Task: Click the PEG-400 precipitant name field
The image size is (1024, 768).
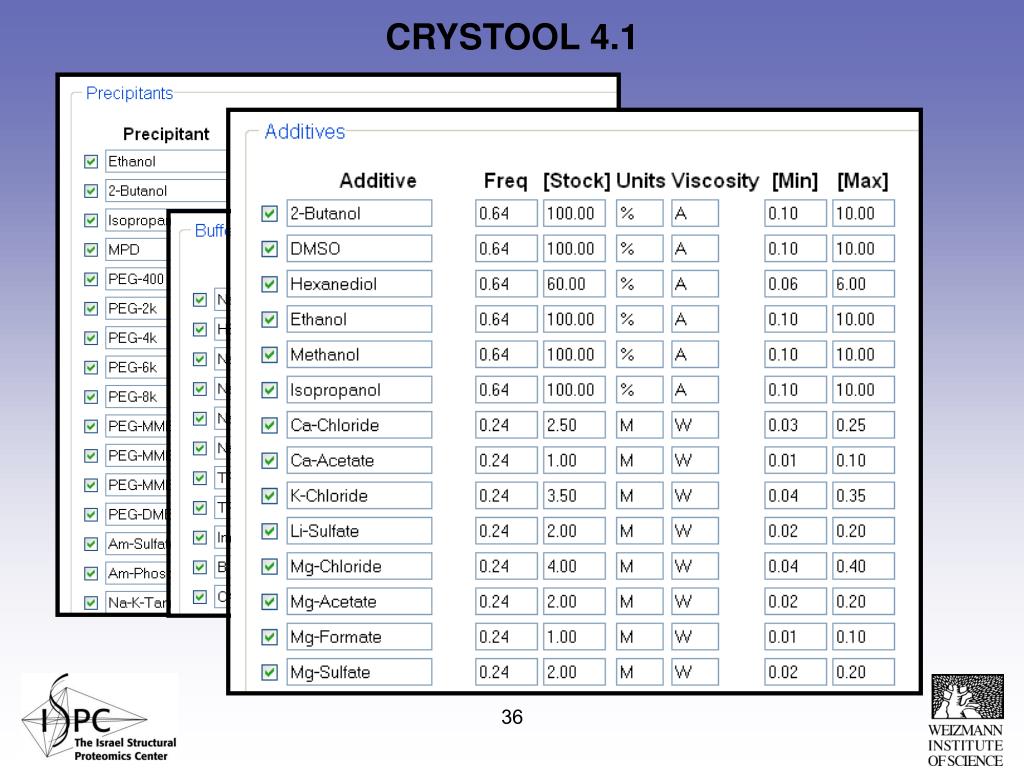Action: point(136,279)
